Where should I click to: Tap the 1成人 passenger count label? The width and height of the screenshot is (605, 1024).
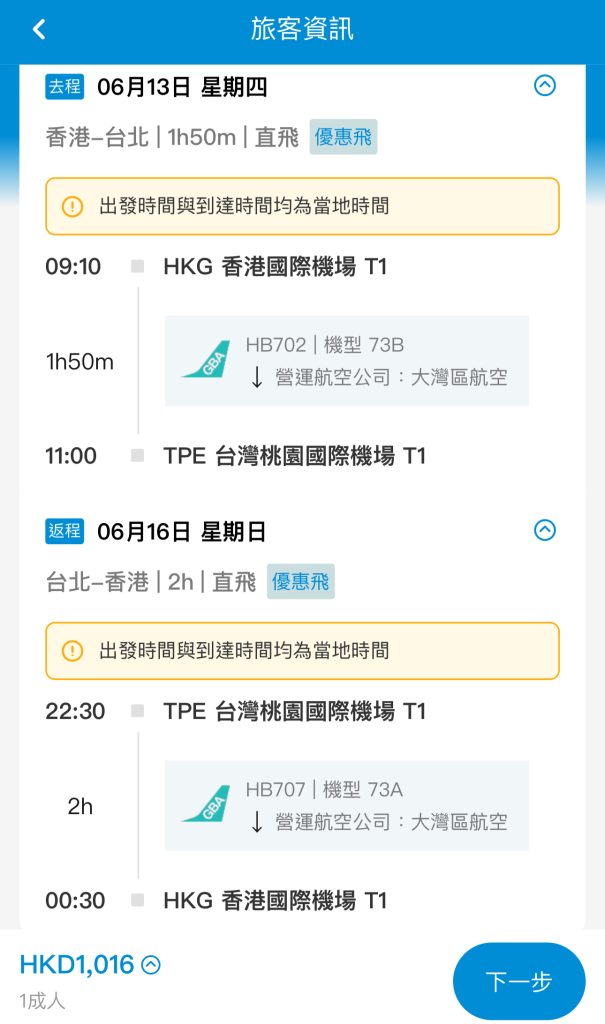pyautogui.click(x=42, y=1000)
